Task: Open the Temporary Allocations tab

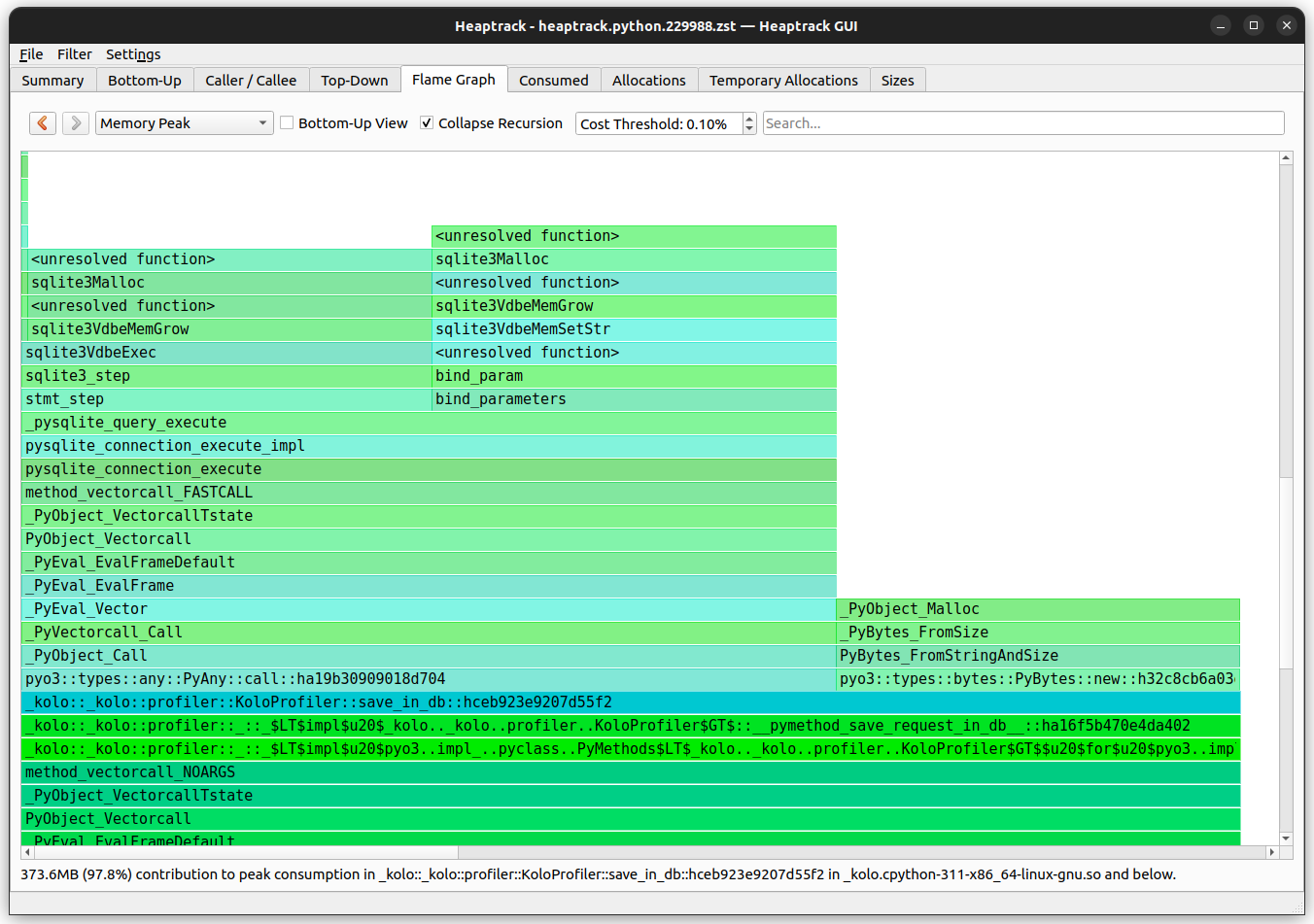Action: pyautogui.click(x=783, y=81)
